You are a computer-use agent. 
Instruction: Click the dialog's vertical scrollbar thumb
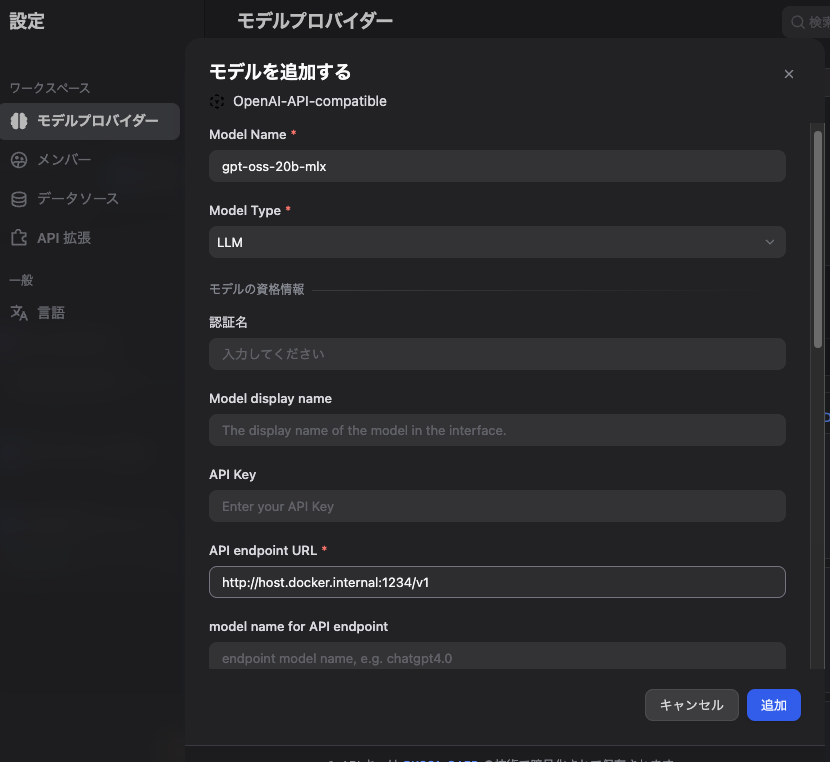(x=818, y=239)
